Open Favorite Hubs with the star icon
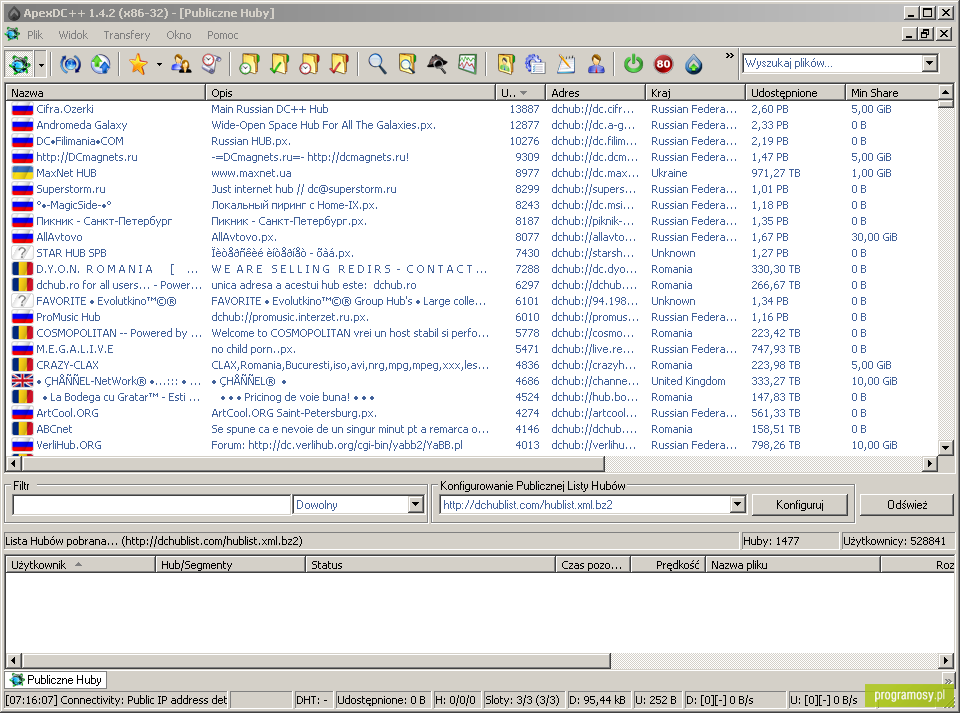Screen dimensions: 960x713 coord(138,64)
